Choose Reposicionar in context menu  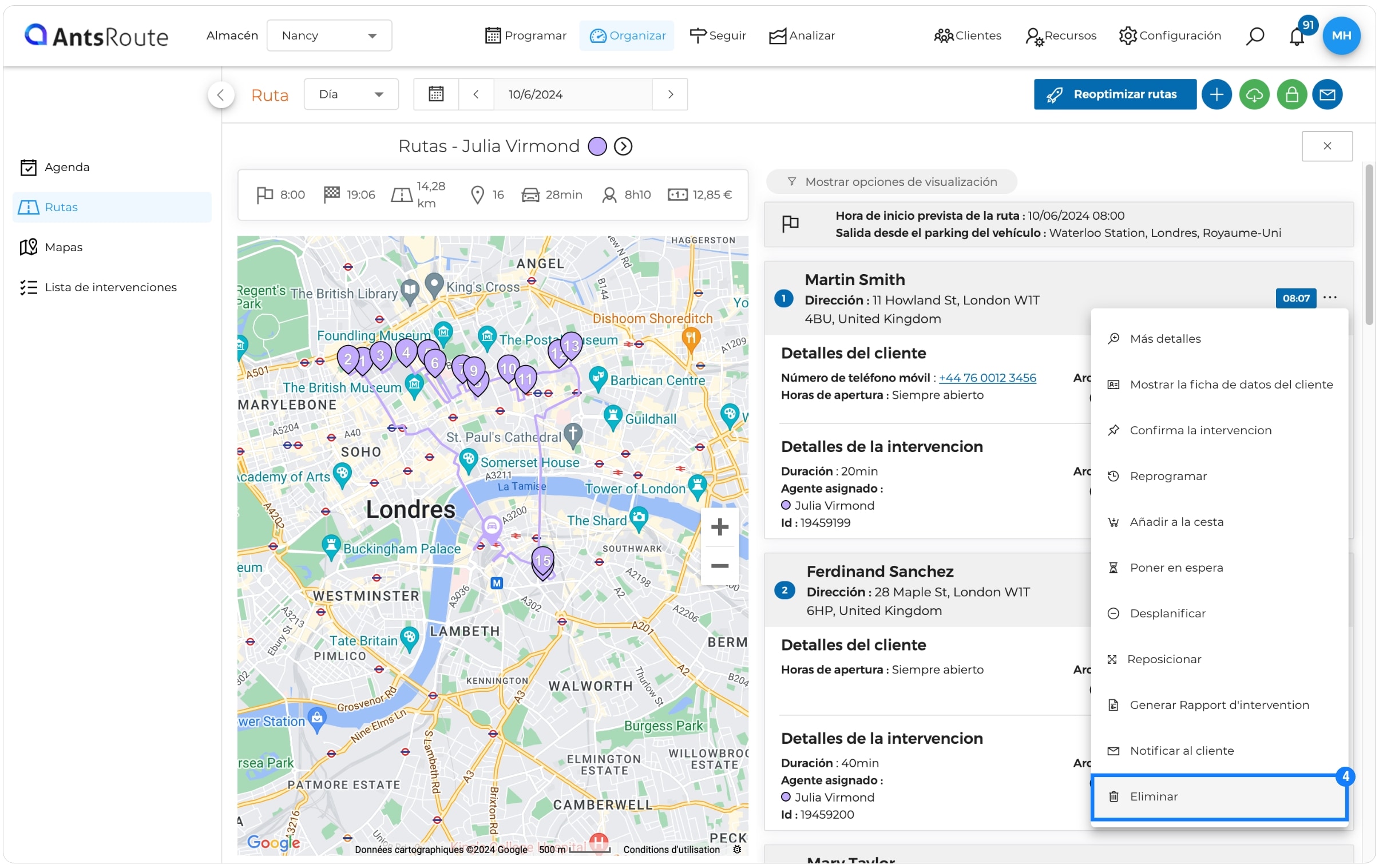tap(1219, 660)
